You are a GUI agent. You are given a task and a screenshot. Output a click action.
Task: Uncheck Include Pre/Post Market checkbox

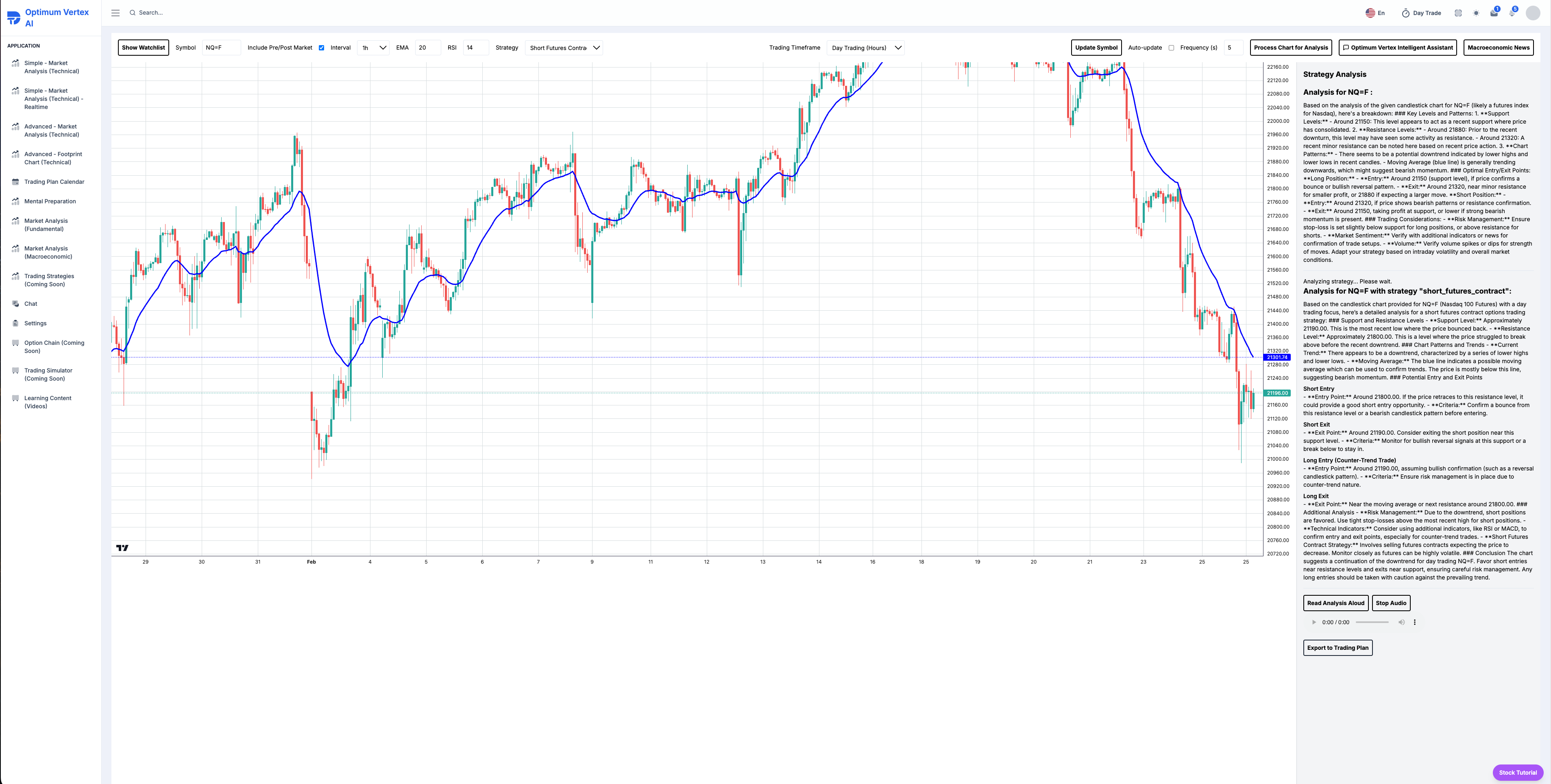[322, 48]
